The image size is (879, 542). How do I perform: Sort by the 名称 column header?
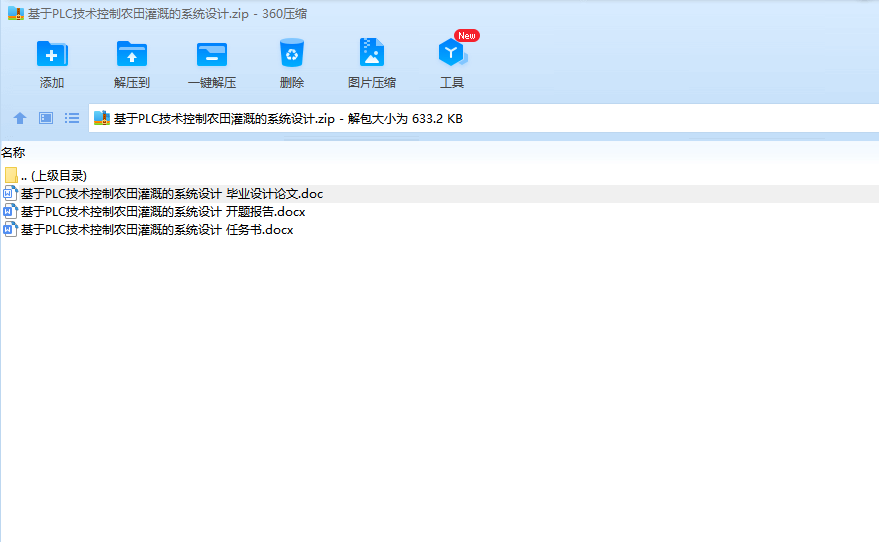13,152
